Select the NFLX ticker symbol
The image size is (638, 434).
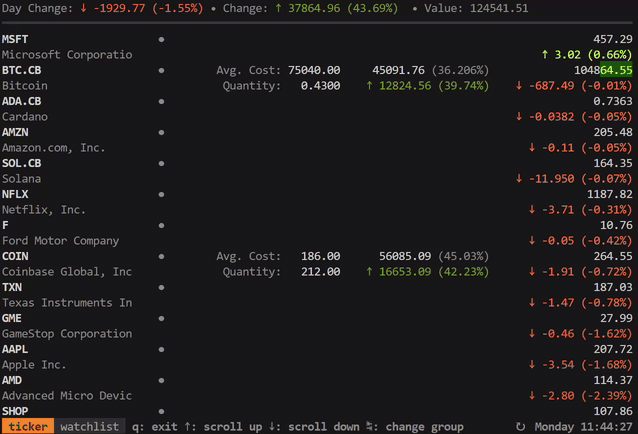(x=15, y=194)
